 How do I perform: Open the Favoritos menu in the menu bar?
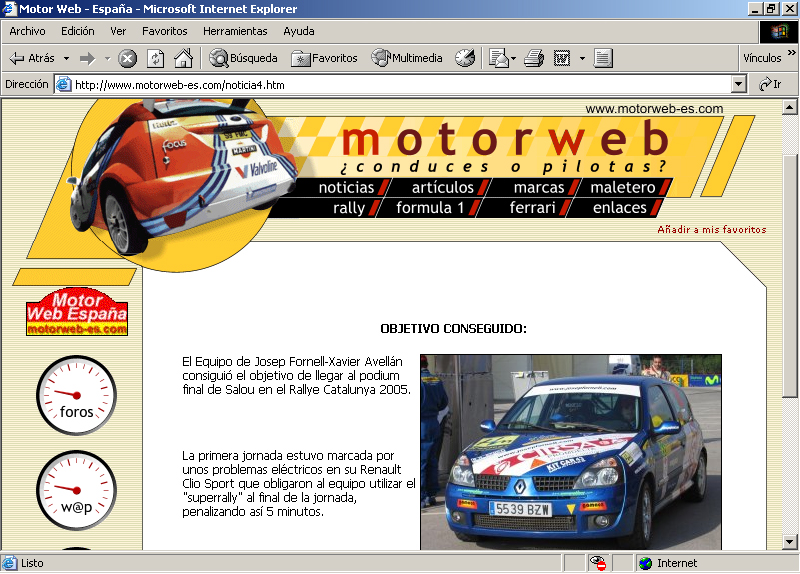click(164, 31)
